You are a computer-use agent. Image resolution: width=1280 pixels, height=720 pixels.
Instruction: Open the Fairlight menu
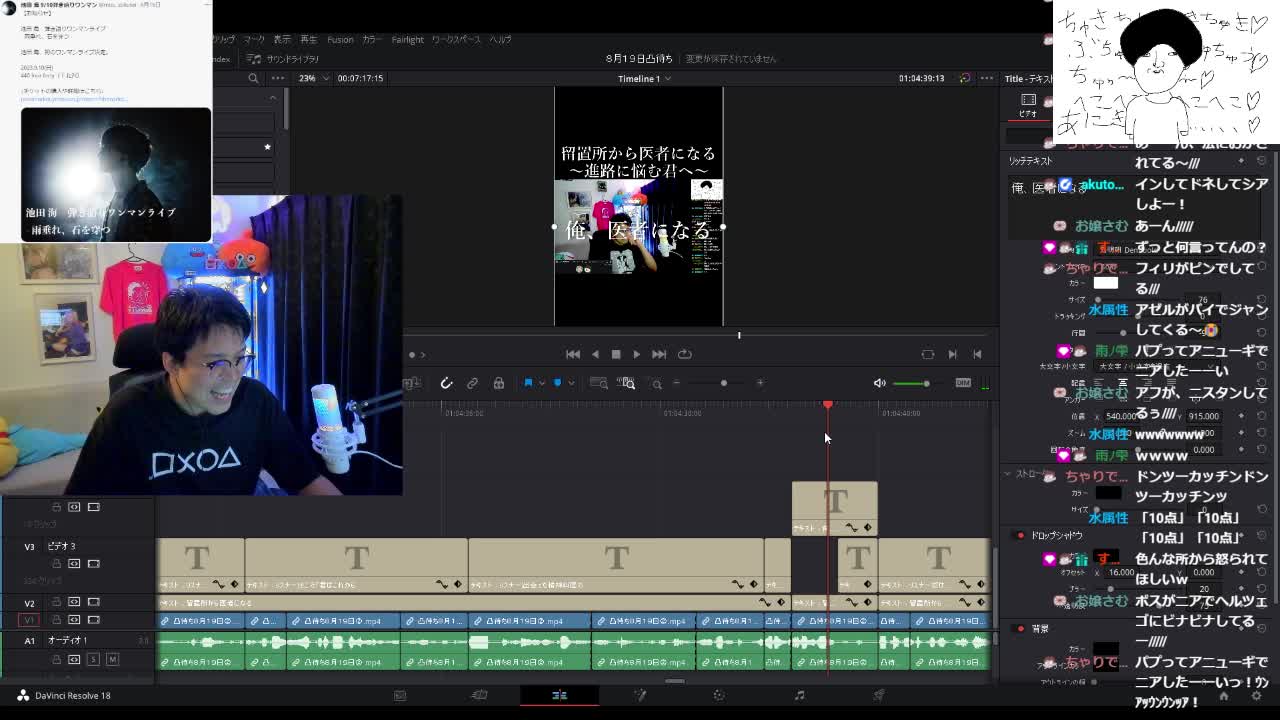coord(407,39)
